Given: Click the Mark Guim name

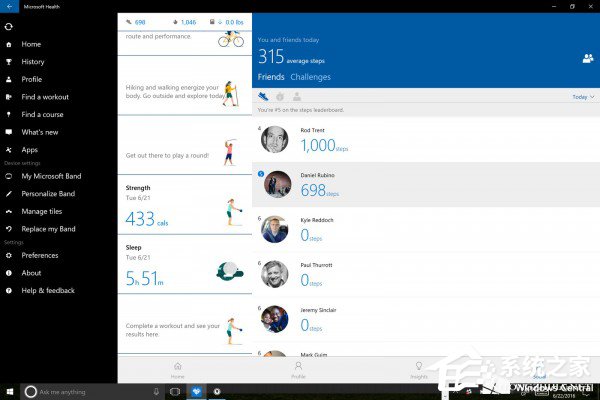Looking at the screenshot, I should (314, 354).
